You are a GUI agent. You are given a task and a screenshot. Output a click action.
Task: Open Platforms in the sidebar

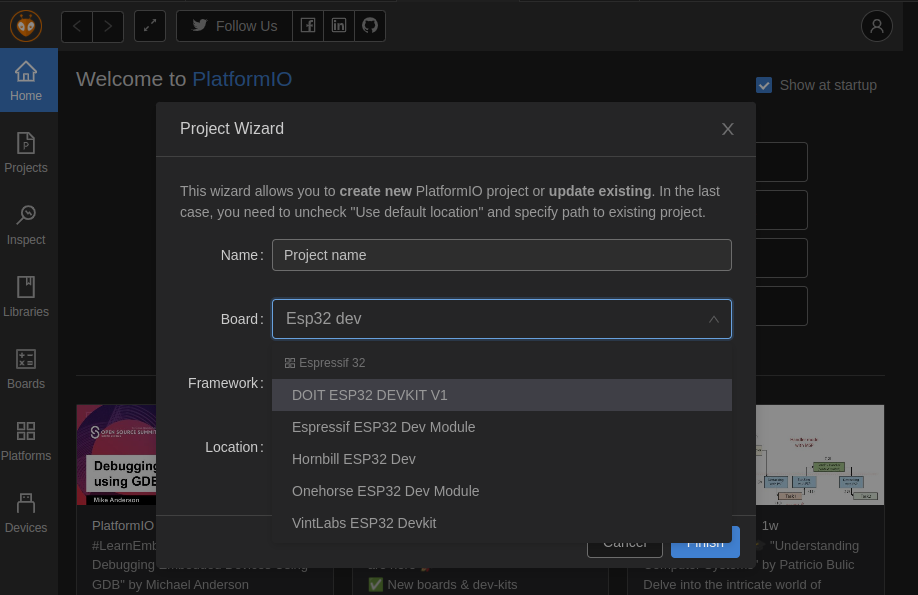click(x=26, y=440)
